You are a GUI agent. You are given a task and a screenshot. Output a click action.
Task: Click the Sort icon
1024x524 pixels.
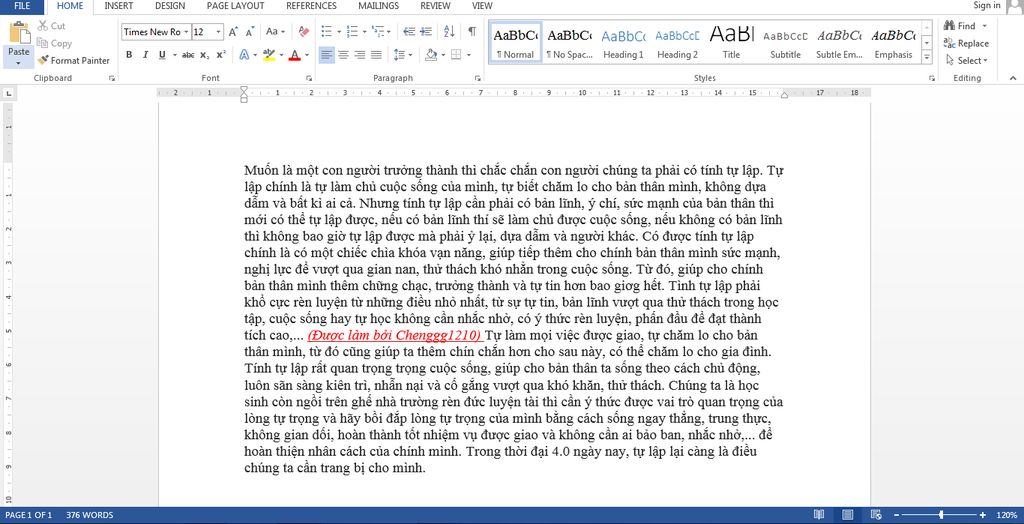(449, 31)
